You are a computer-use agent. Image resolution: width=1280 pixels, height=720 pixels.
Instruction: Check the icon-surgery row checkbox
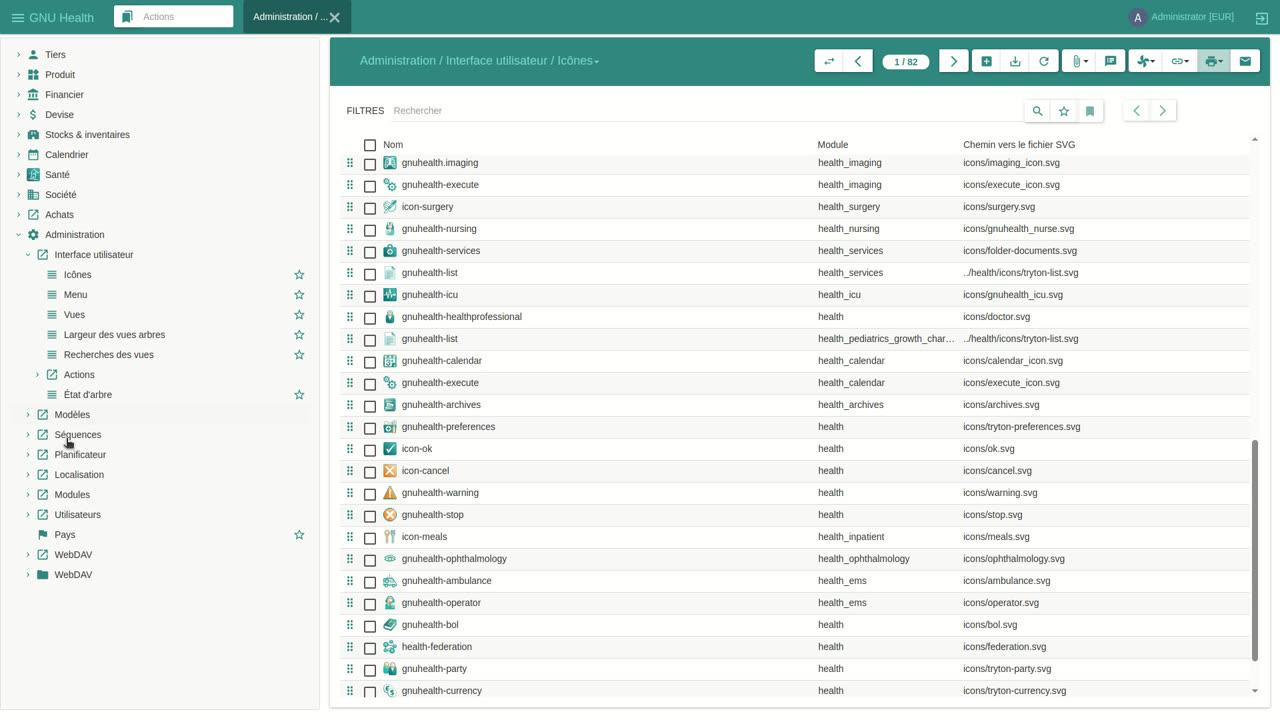coord(370,208)
